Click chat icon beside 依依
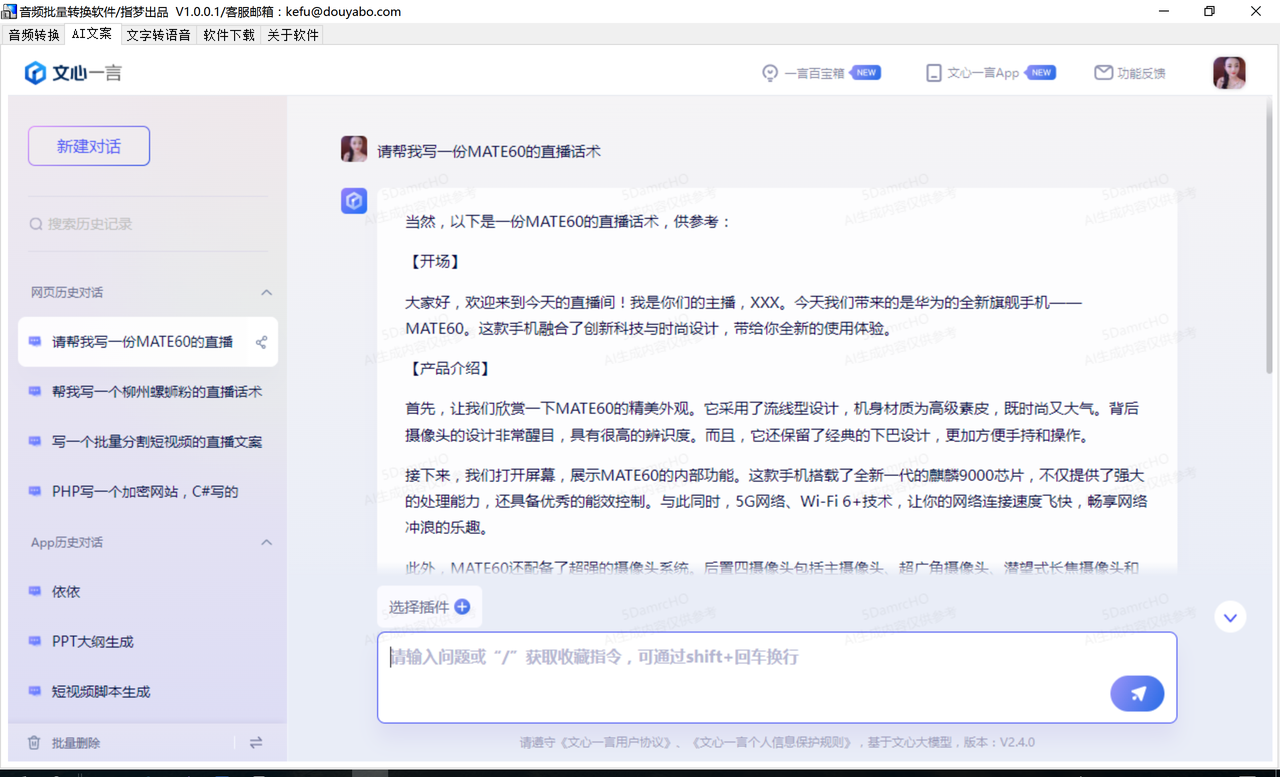This screenshot has height=777, width=1280. point(35,591)
